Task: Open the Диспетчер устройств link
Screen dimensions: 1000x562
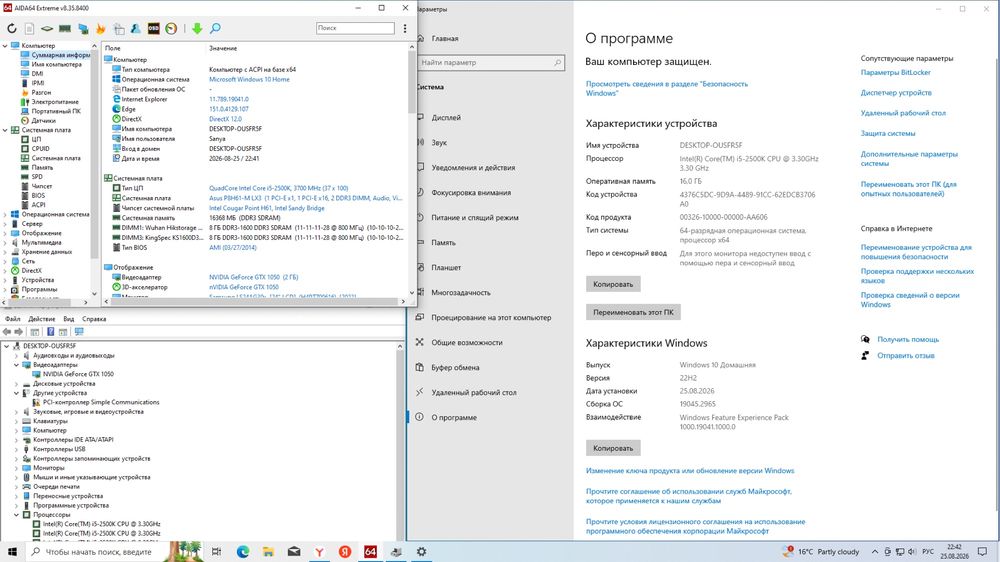Action: pyautogui.click(x=896, y=92)
